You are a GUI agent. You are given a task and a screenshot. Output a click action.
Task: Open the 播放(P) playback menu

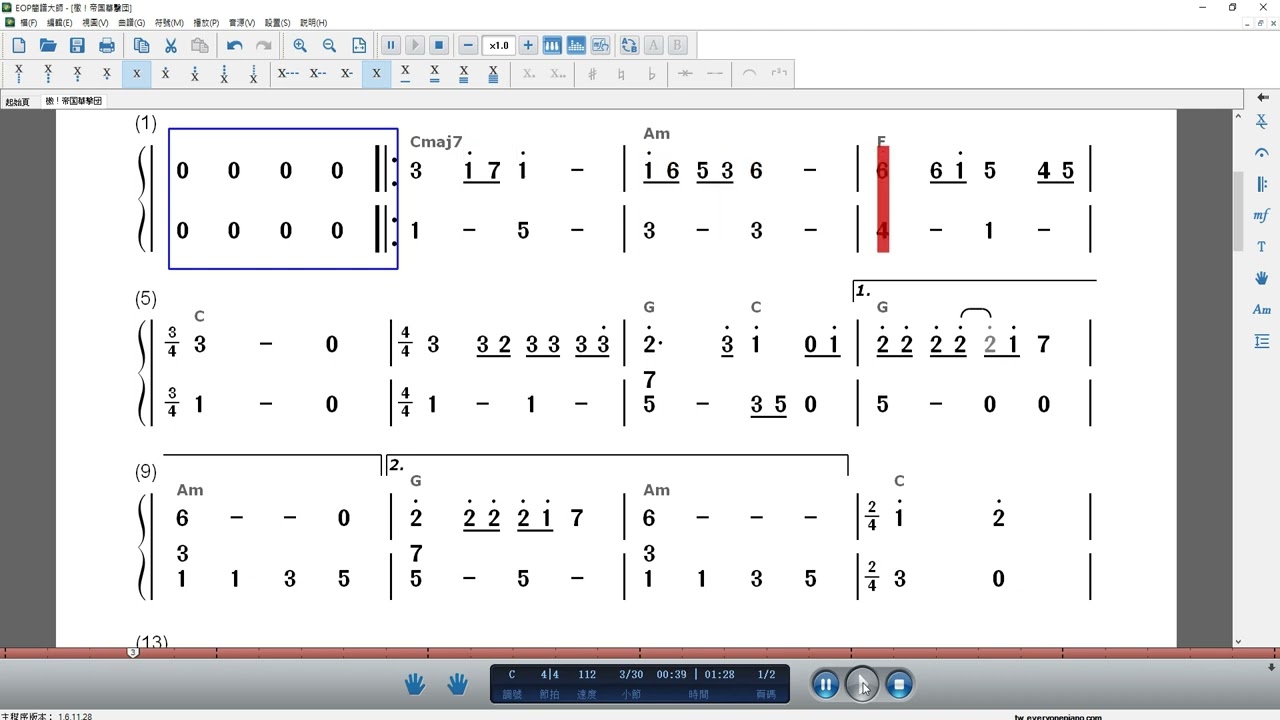click(x=206, y=22)
